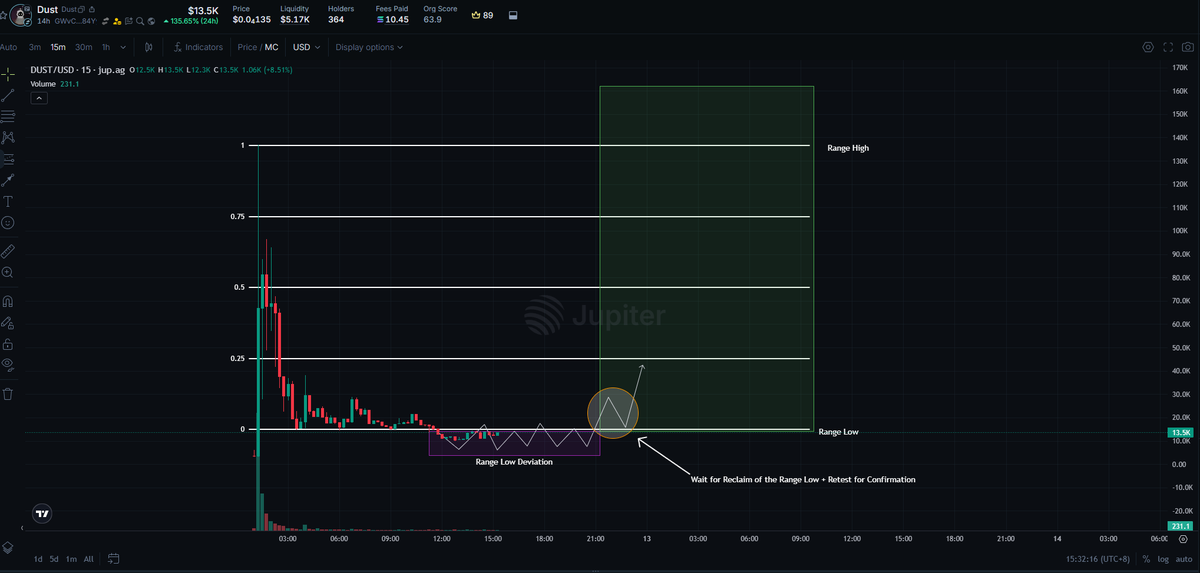
Task: Open the candle chart type selector
Action: pos(149,47)
